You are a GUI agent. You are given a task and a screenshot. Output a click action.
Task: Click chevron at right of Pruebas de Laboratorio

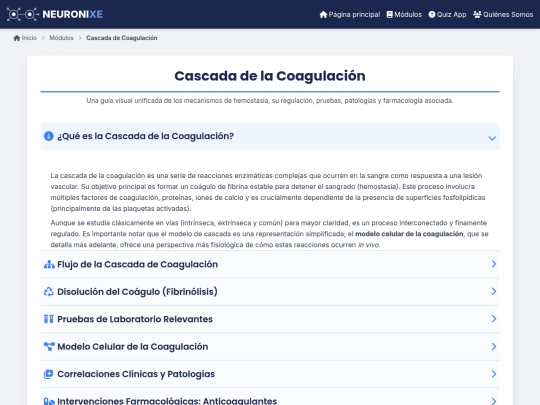[x=494, y=319]
